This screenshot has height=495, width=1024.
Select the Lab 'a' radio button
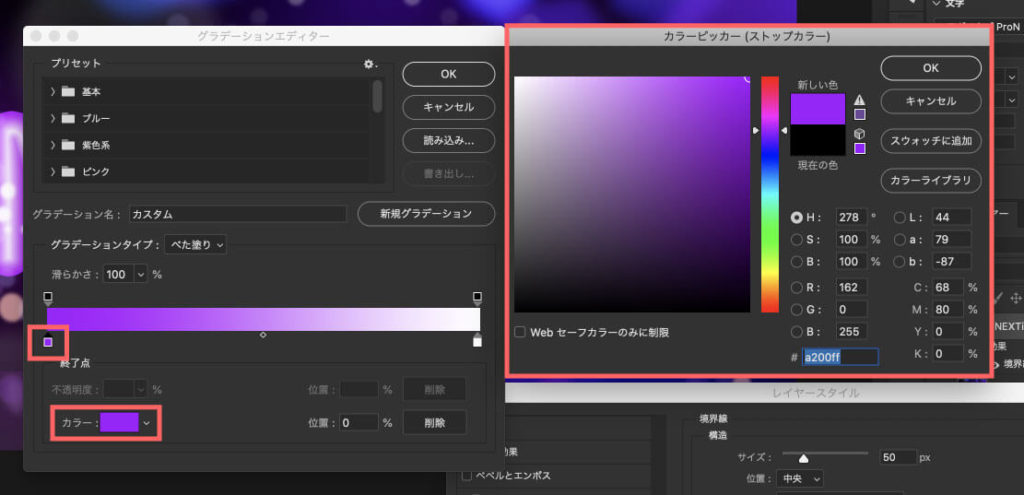[x=899, y=240]
